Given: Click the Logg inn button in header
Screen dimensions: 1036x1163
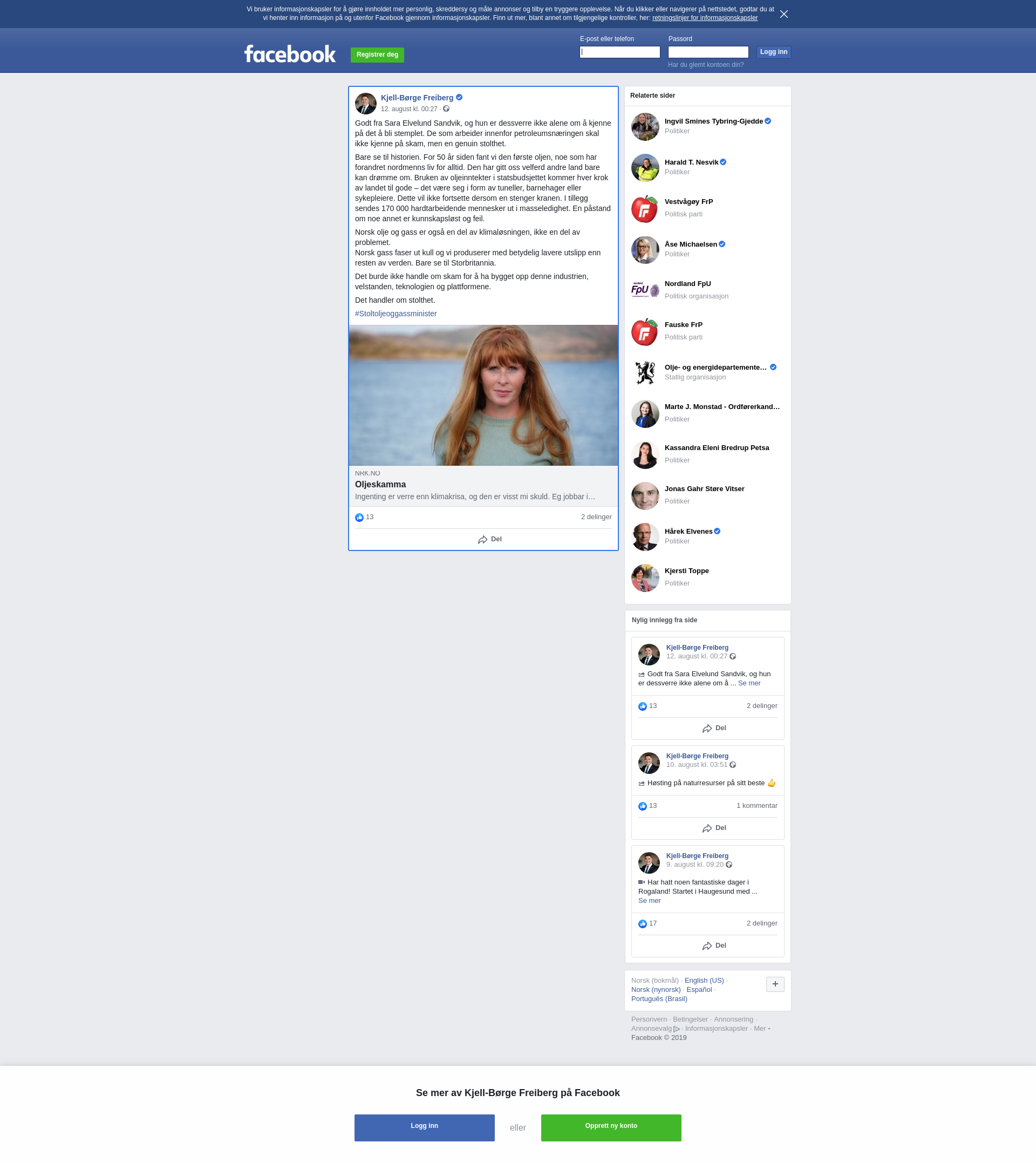Looking at the screenshot, I should [x=774, y=52].
